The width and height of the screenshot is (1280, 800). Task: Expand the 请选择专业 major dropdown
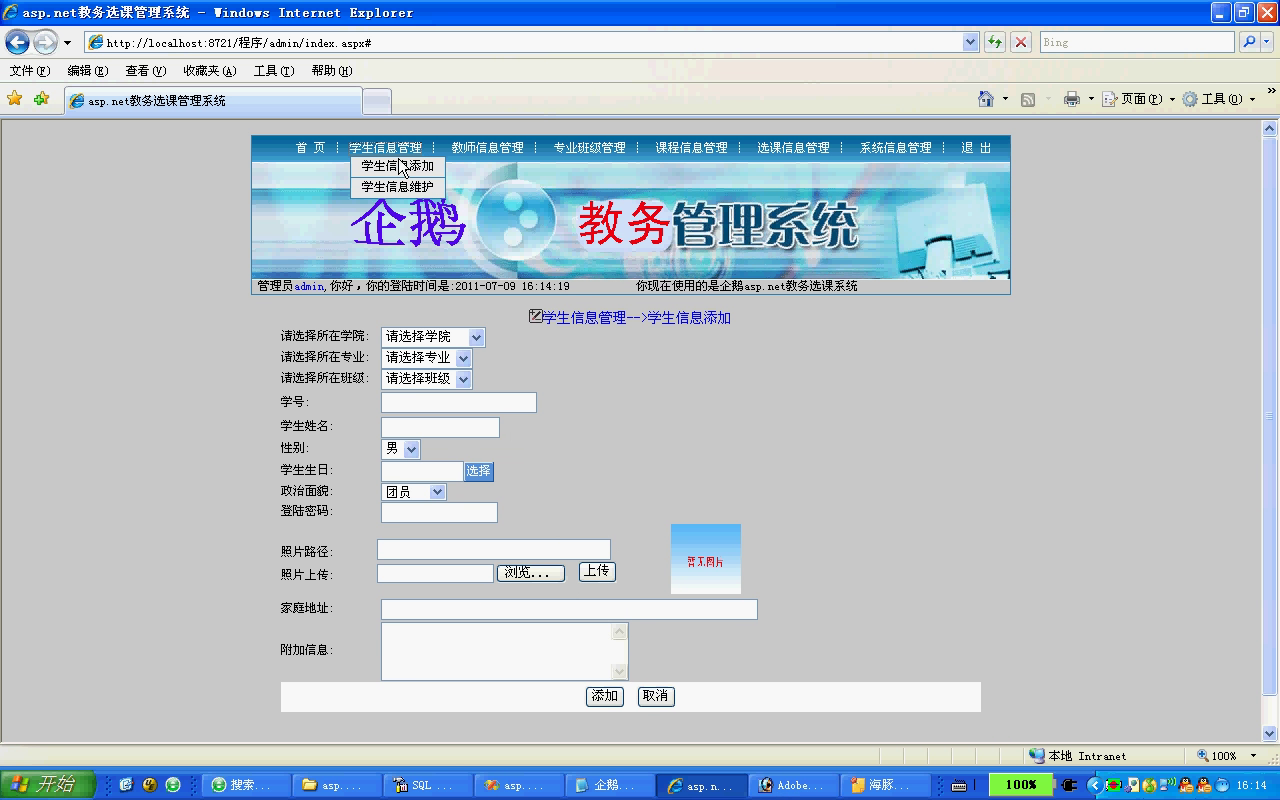463,358
